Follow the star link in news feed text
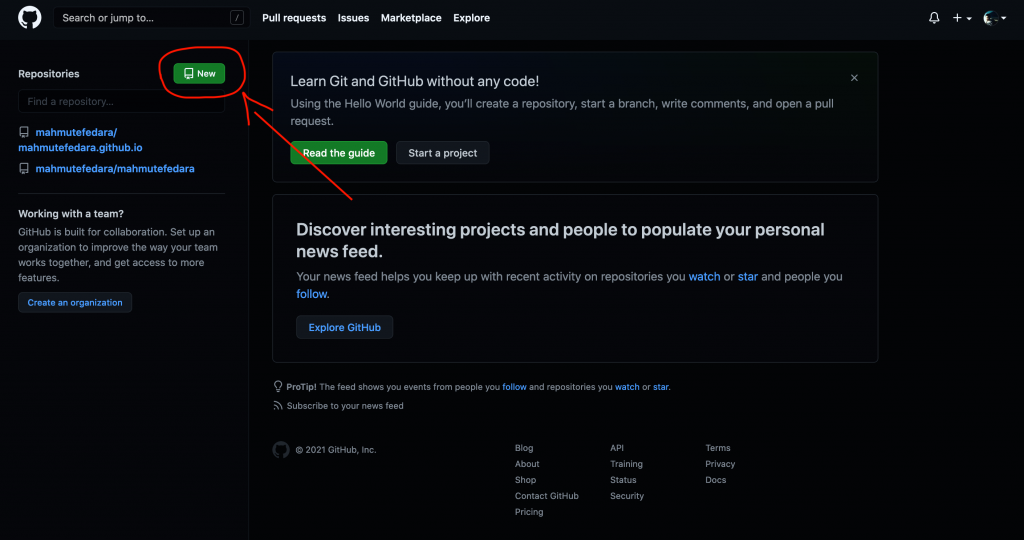Image resolution: width=1024 pixels, height=540 pixels. pos(748,276)
